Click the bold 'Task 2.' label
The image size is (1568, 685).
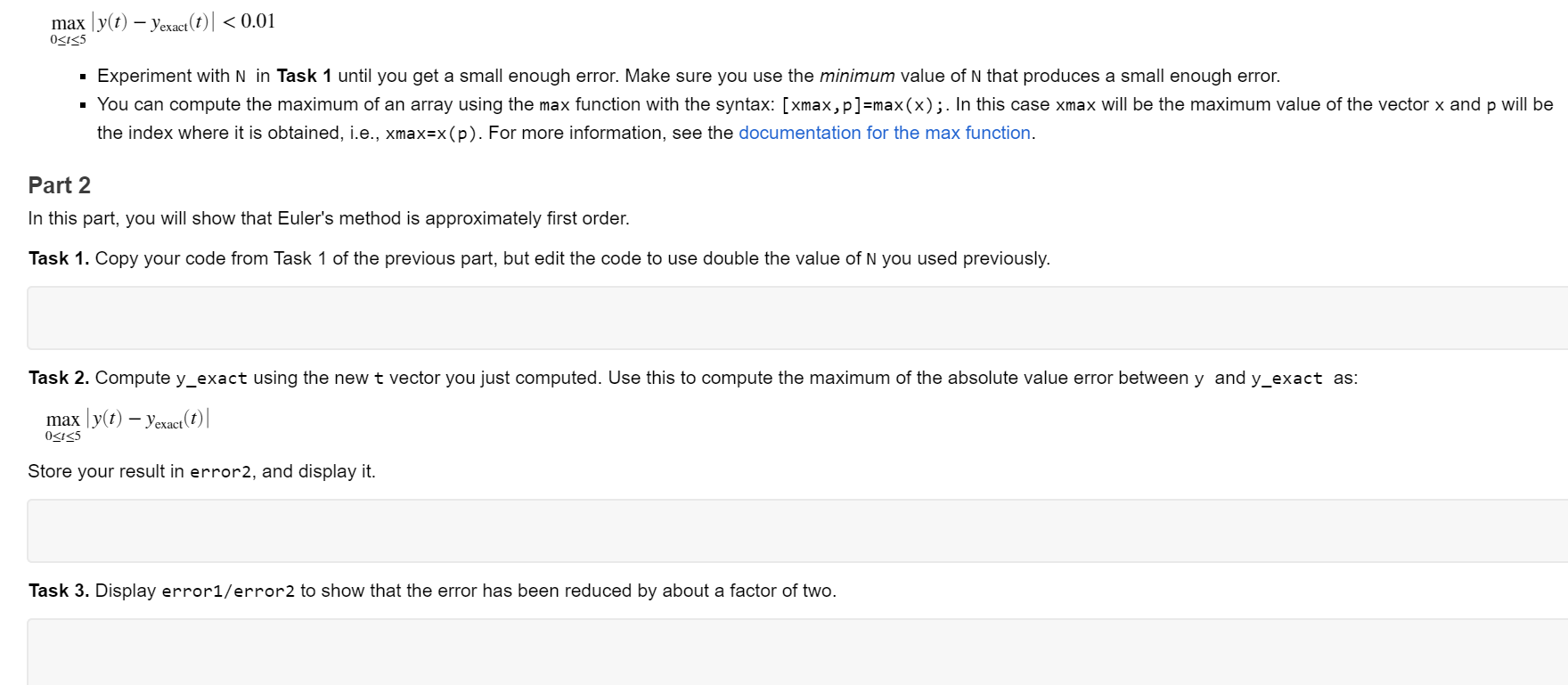point(59,378)
